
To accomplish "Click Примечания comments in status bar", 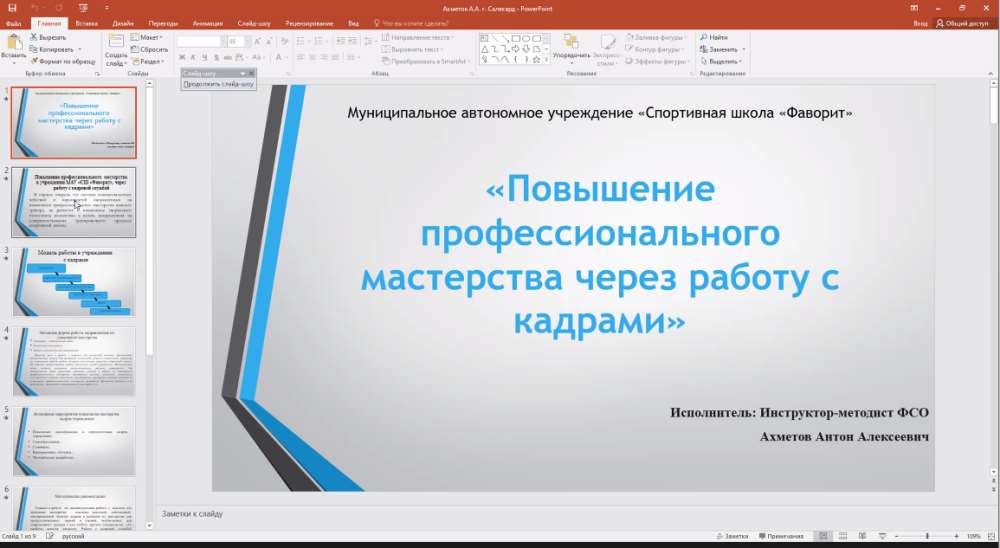I will pyautogui.click(x=781, y=536).
